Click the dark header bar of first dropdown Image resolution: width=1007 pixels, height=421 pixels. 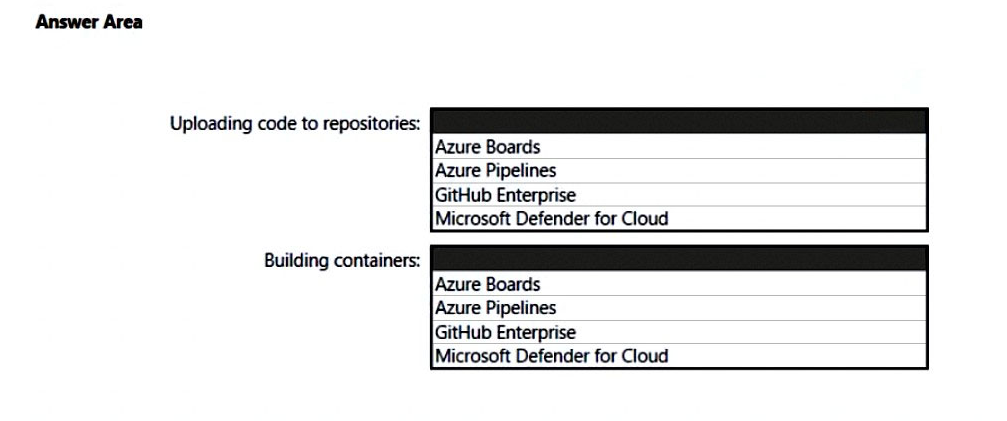(679, 122)
